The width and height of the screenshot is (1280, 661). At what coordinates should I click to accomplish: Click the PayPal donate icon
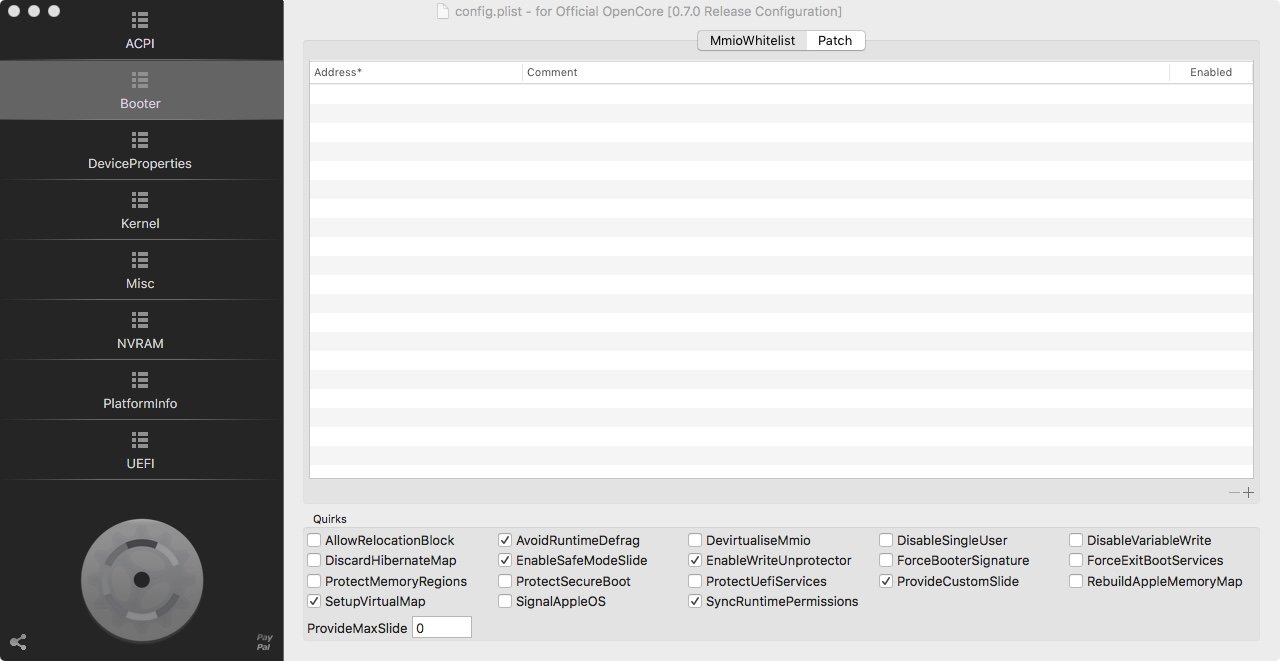264,642
